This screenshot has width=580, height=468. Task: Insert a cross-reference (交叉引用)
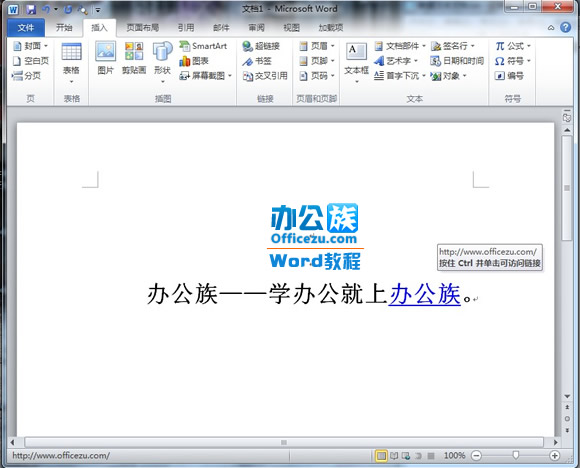[265, 75]
